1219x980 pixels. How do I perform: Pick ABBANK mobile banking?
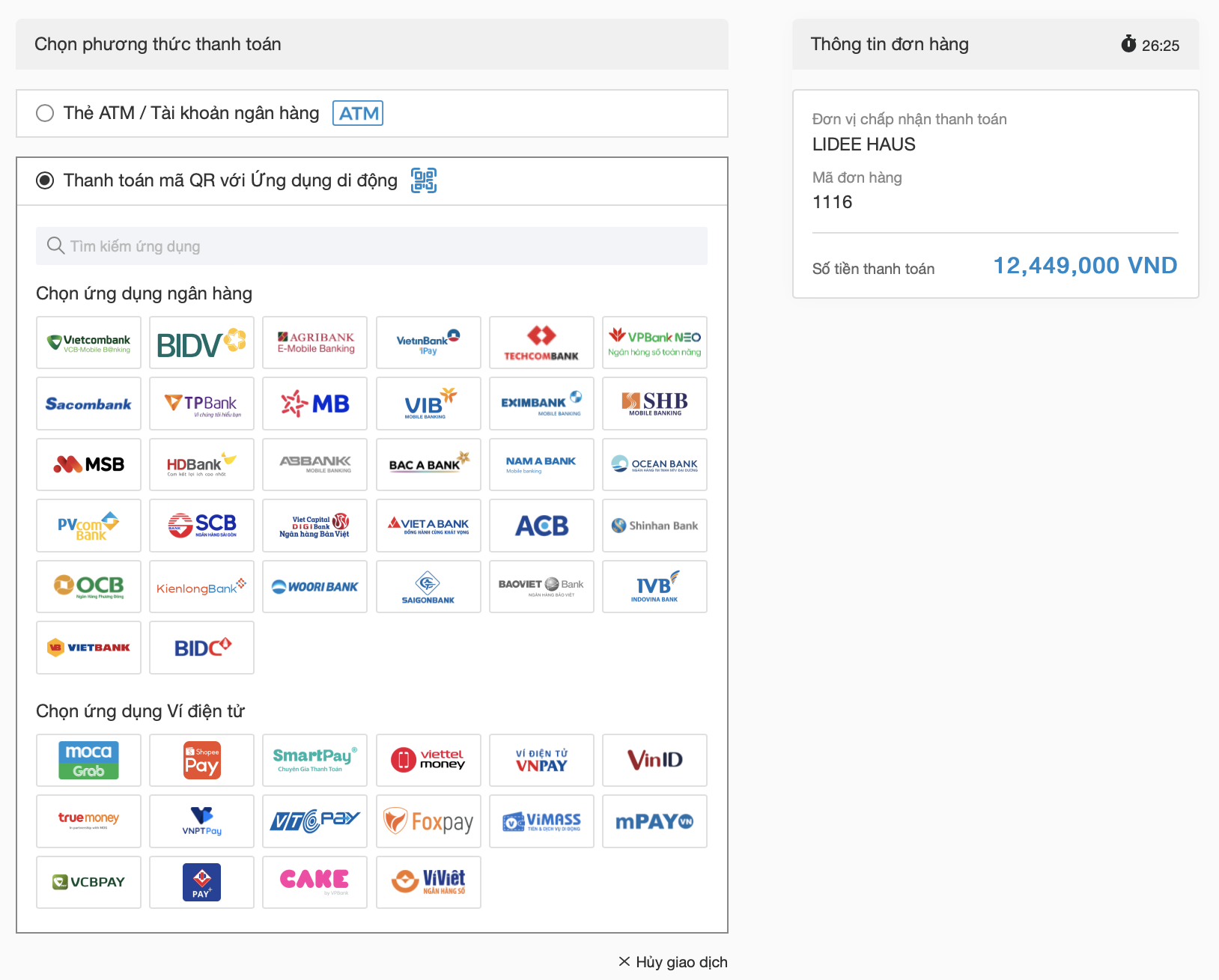(314, 464)
